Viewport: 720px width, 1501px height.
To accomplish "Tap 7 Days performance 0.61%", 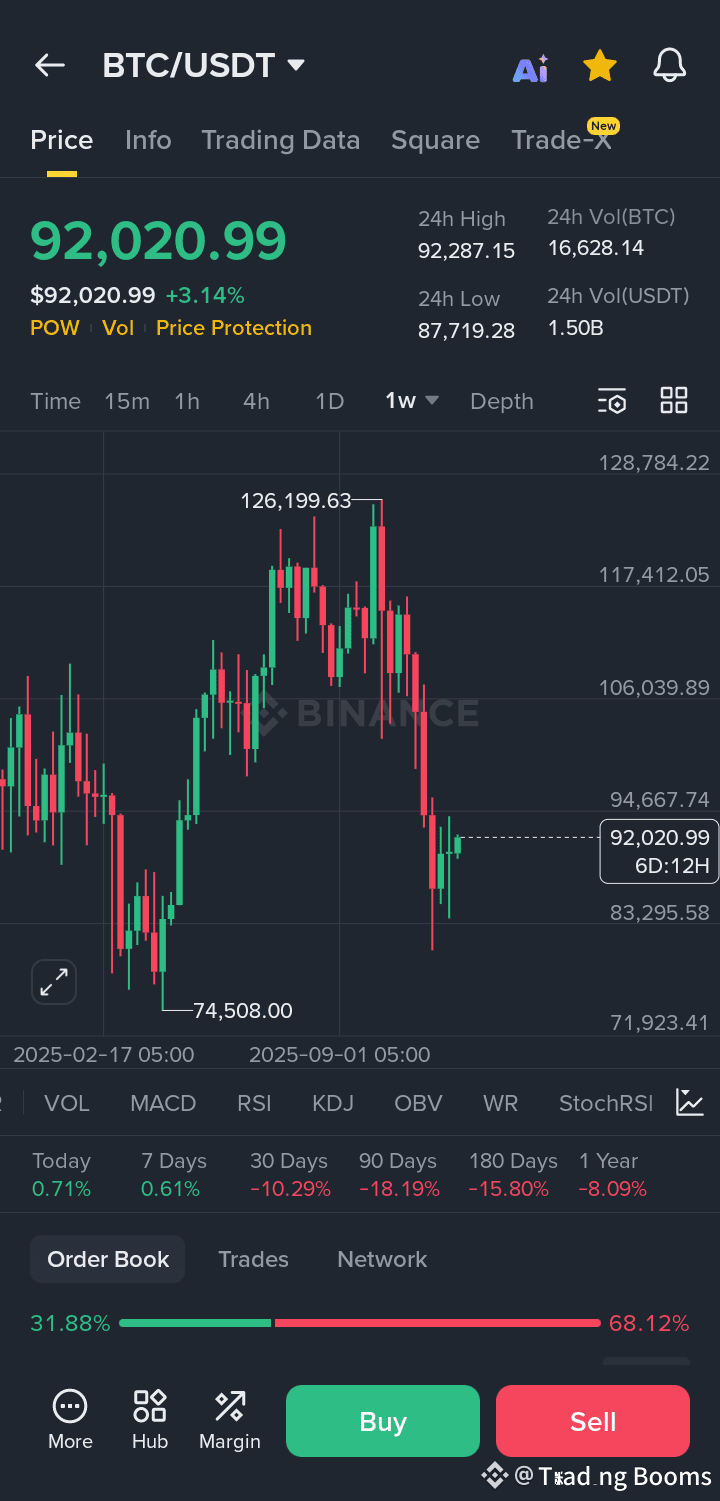I will tap(173, 1175).
